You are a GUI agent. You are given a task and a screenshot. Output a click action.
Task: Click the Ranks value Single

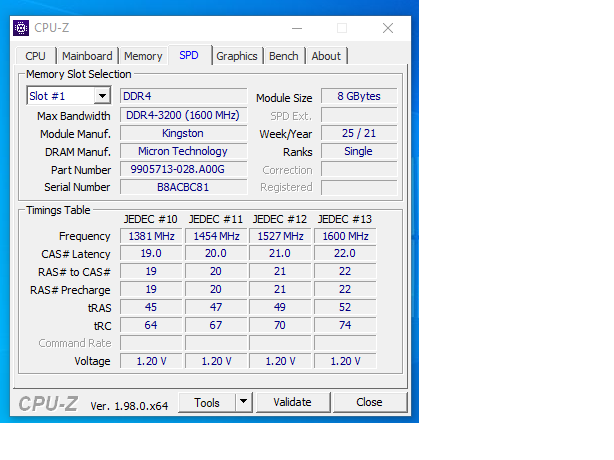coord(359,151)
